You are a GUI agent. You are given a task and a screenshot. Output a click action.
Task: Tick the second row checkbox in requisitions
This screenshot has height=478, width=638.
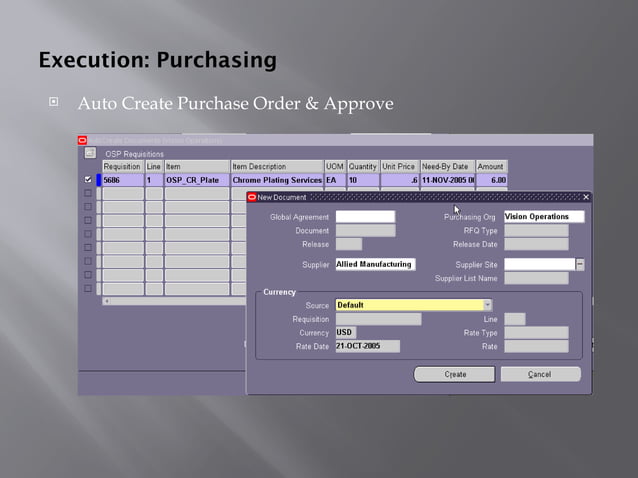point(88,194)
